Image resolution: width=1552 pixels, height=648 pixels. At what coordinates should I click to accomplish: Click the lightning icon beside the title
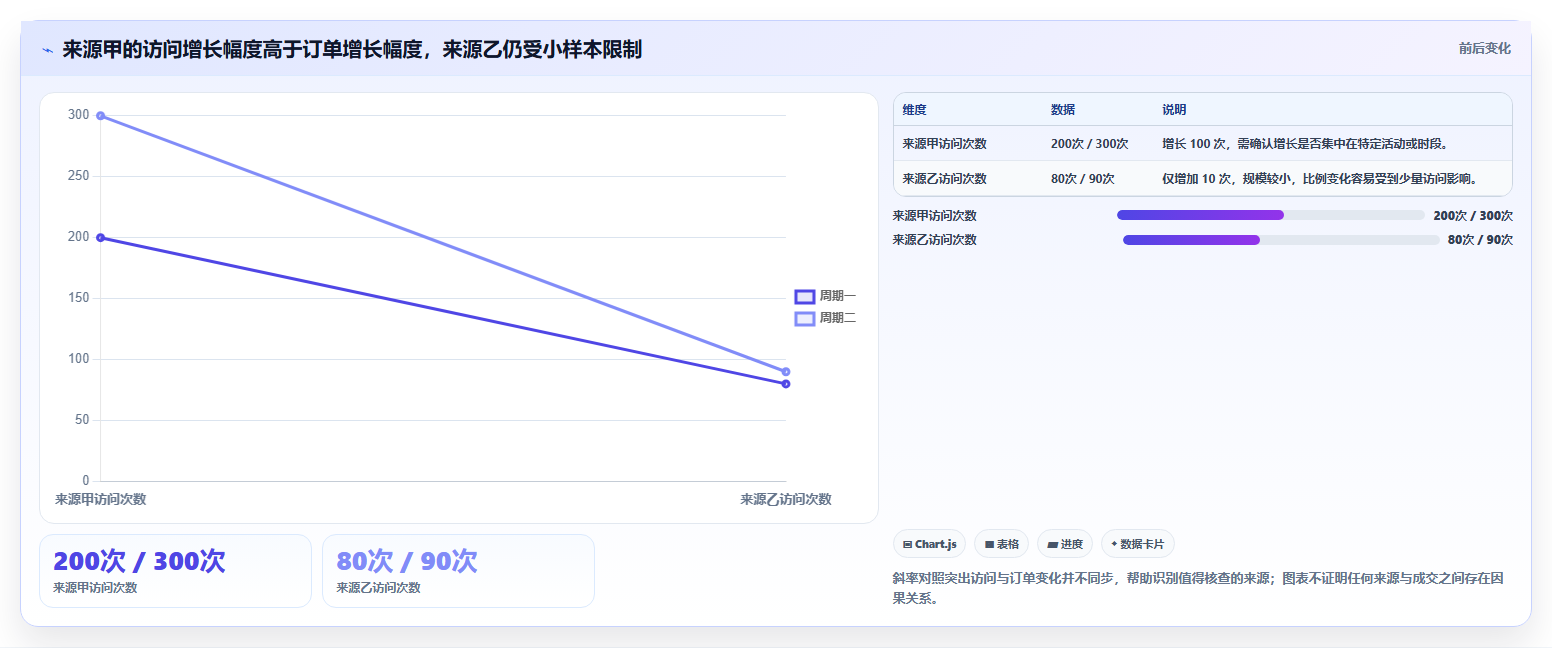(x=46, y=50)
